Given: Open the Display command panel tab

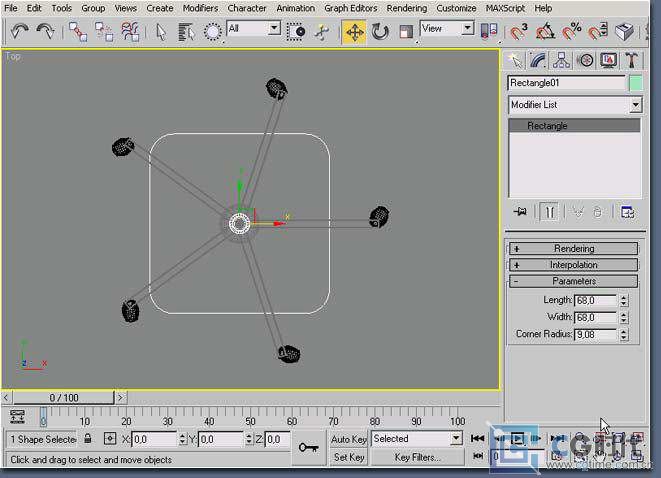Looking at the screenshot, I should 608,61.
